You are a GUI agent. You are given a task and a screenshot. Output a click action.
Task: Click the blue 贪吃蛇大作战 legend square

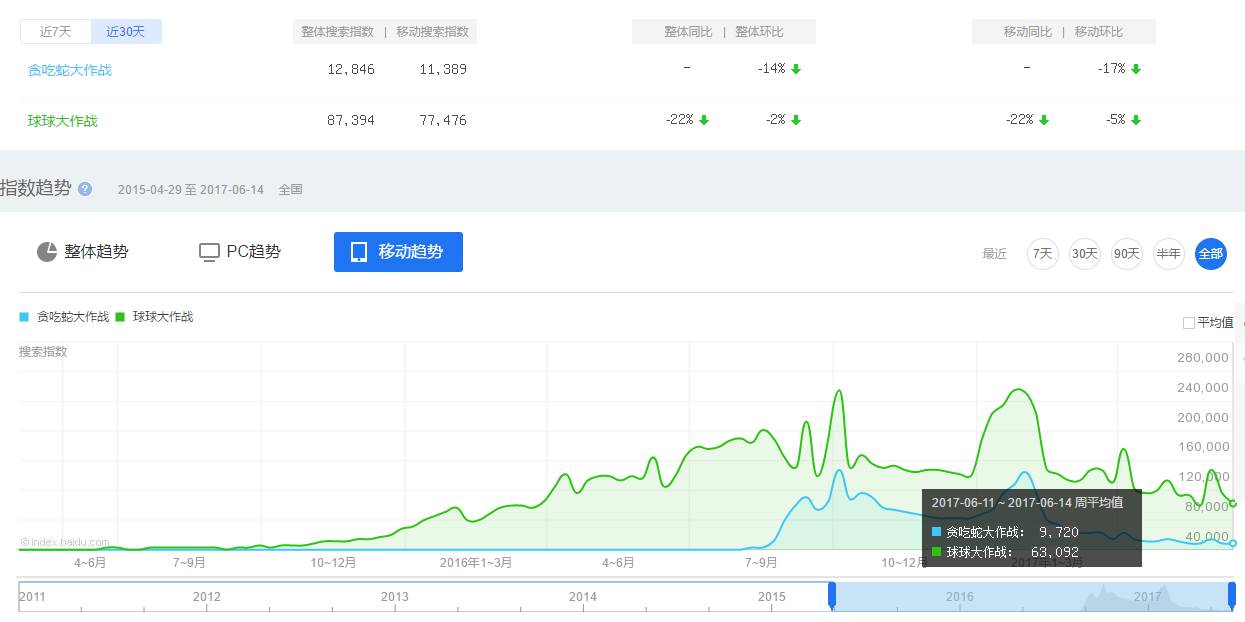click(24, 317)
